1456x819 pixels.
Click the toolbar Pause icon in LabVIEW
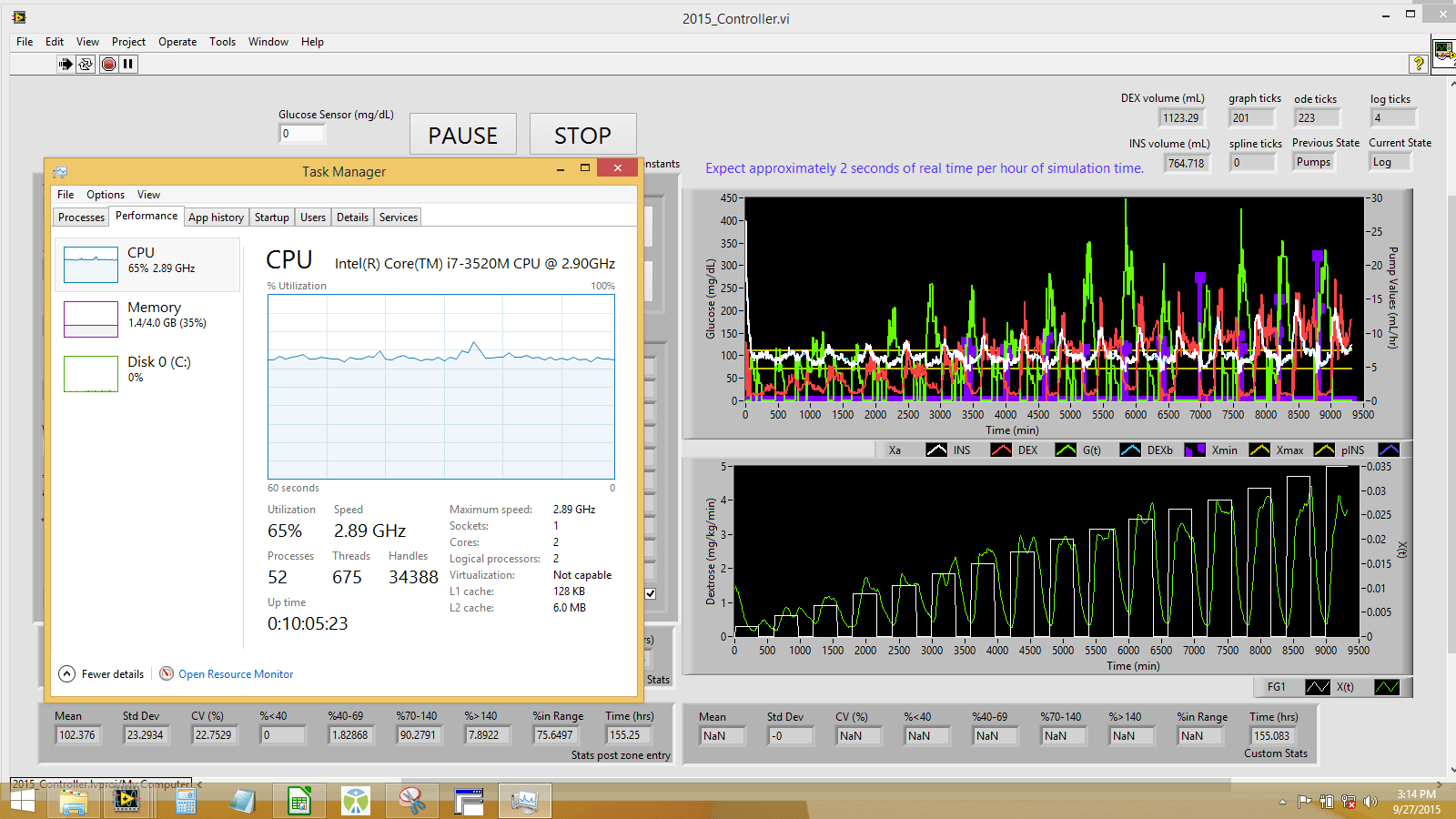pyautogui.click(x=128, y=64)
